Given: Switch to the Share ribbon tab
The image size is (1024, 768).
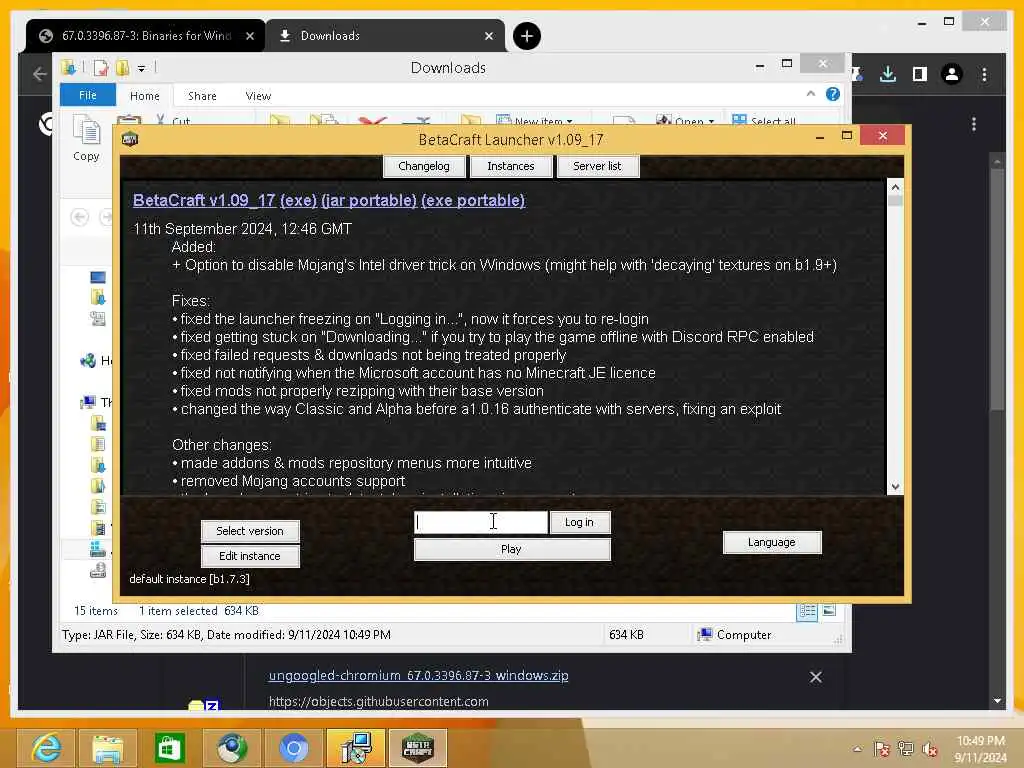Looking at the screenshot, I should pos(202,96).
